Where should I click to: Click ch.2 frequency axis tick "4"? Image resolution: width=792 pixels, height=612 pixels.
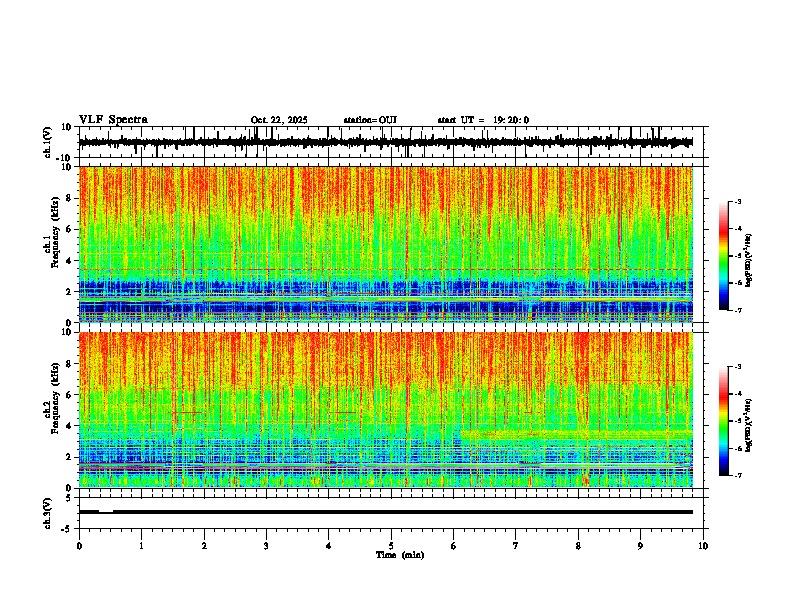click(70, 426)
